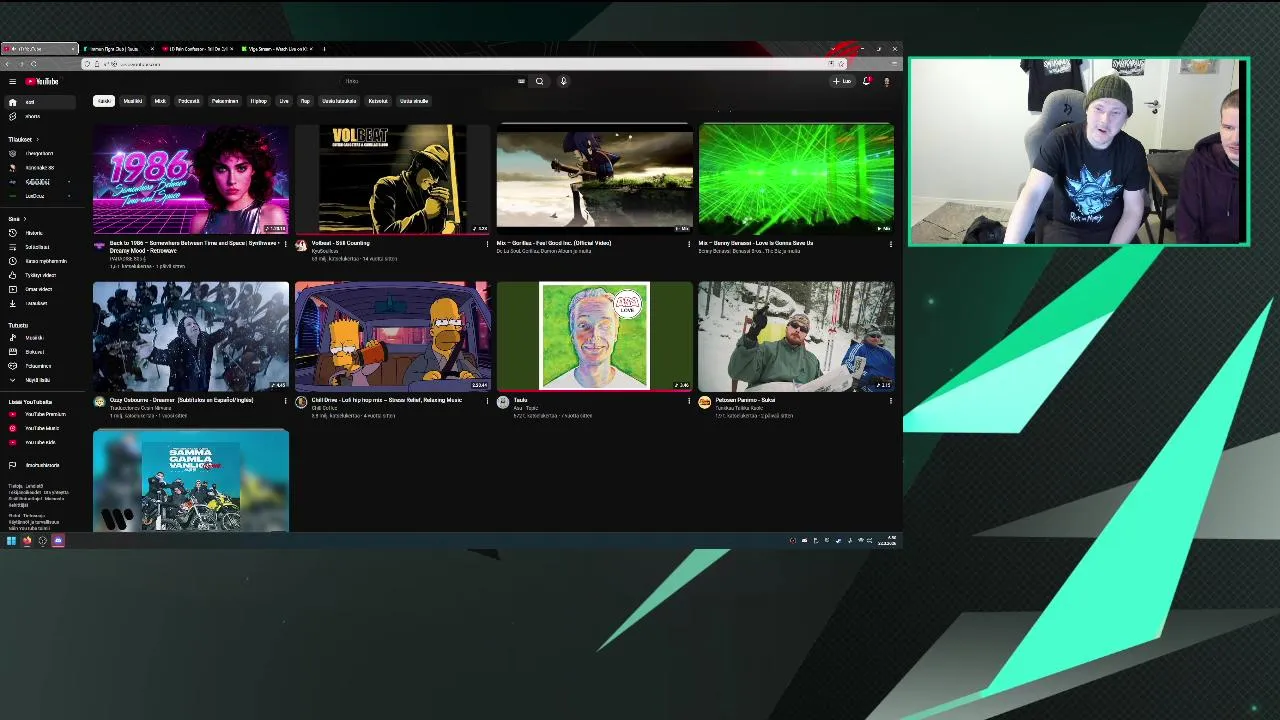Go back in the browser

click(8, 64)
